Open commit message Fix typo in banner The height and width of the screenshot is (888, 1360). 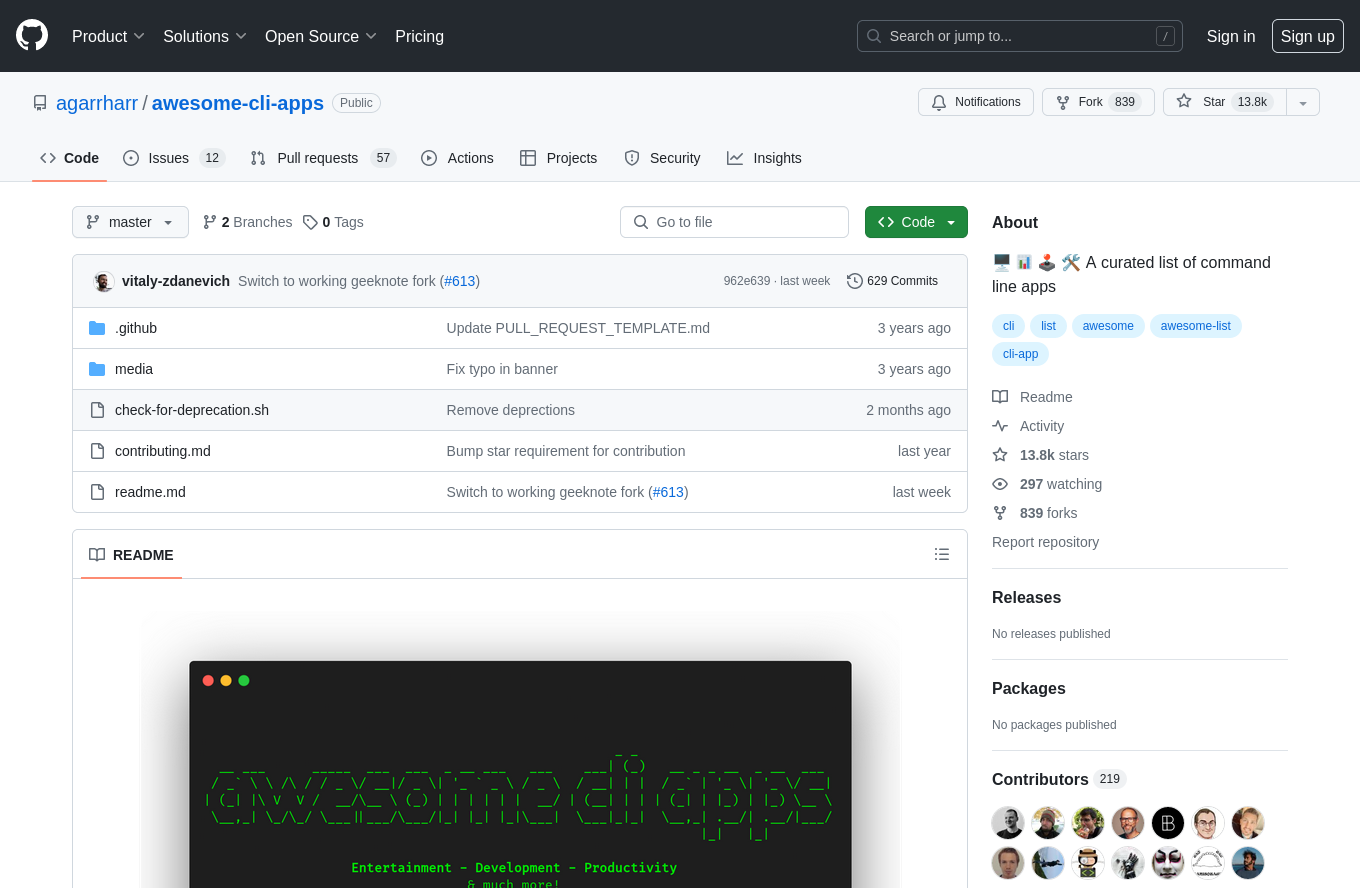click(x=502, y=369)
